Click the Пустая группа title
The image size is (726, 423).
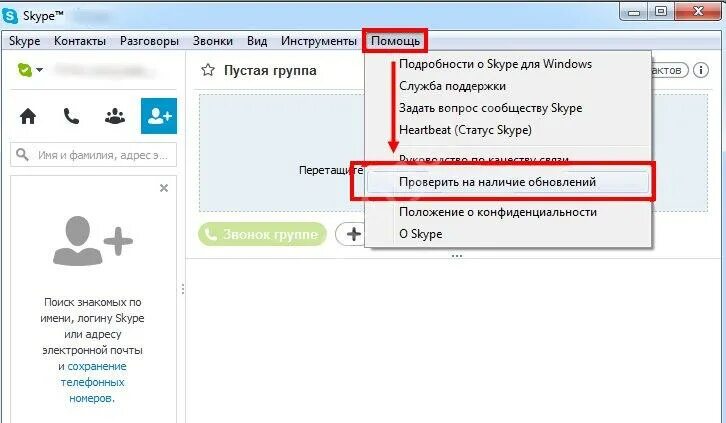[270, 70]
